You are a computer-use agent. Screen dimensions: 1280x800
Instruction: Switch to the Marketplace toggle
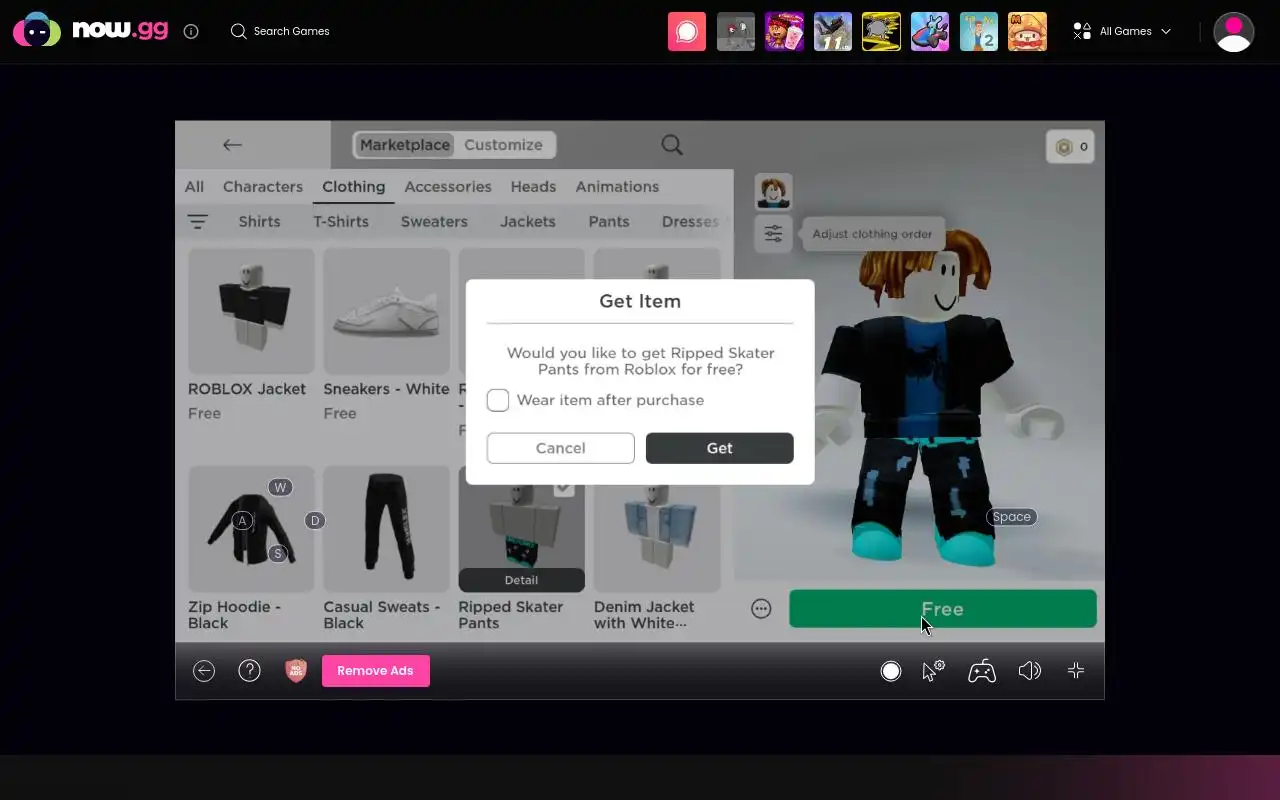(x=405, y=145)
